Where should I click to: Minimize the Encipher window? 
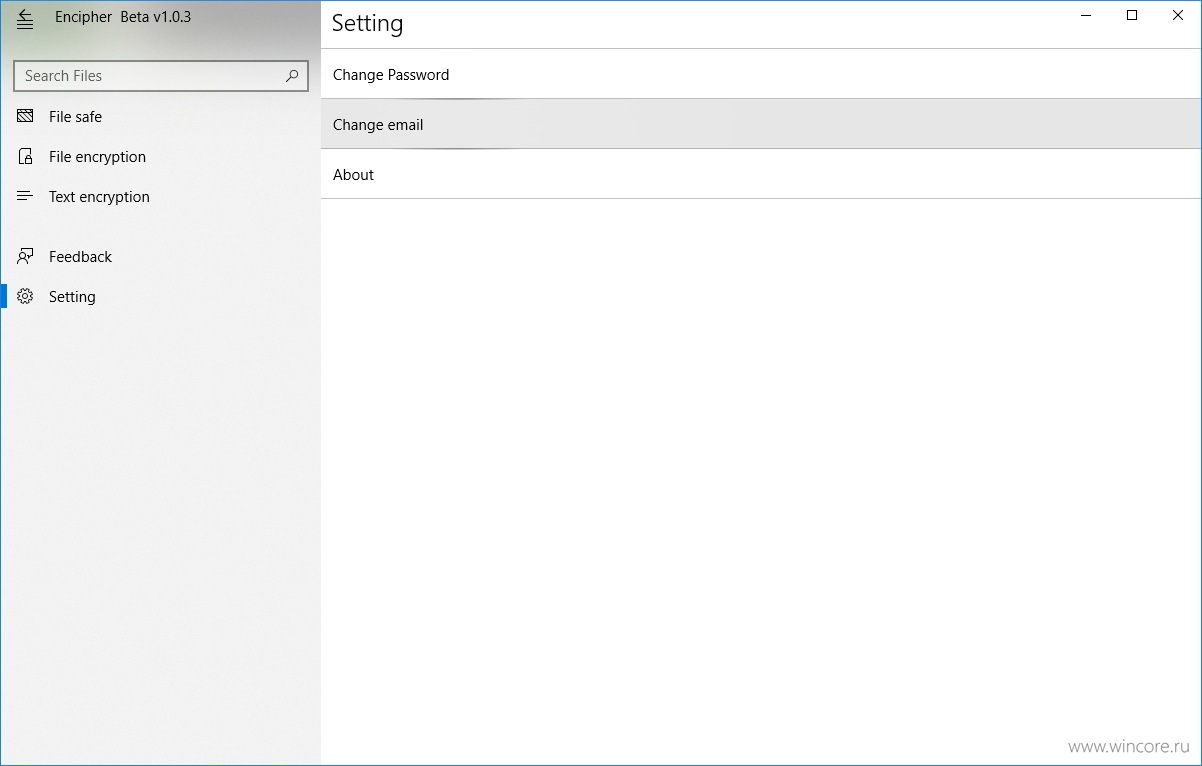pos(1086,15)
